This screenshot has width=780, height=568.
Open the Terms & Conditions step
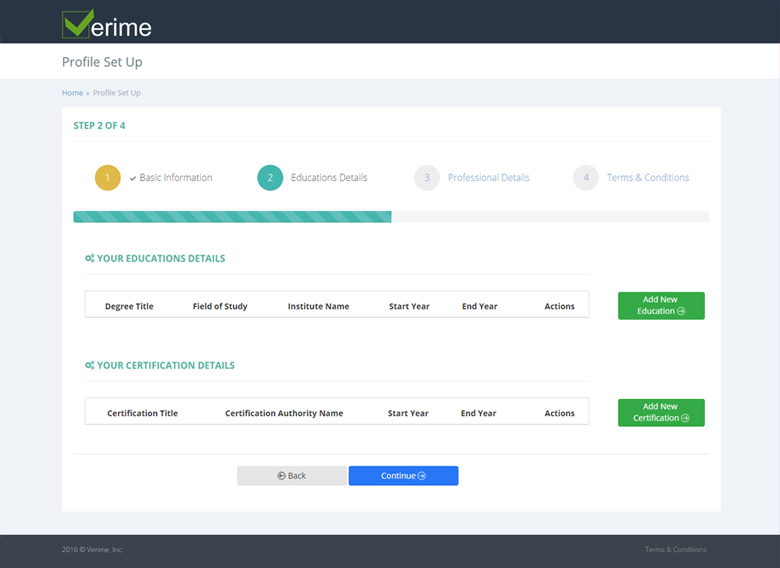click(x=647, y=178)
